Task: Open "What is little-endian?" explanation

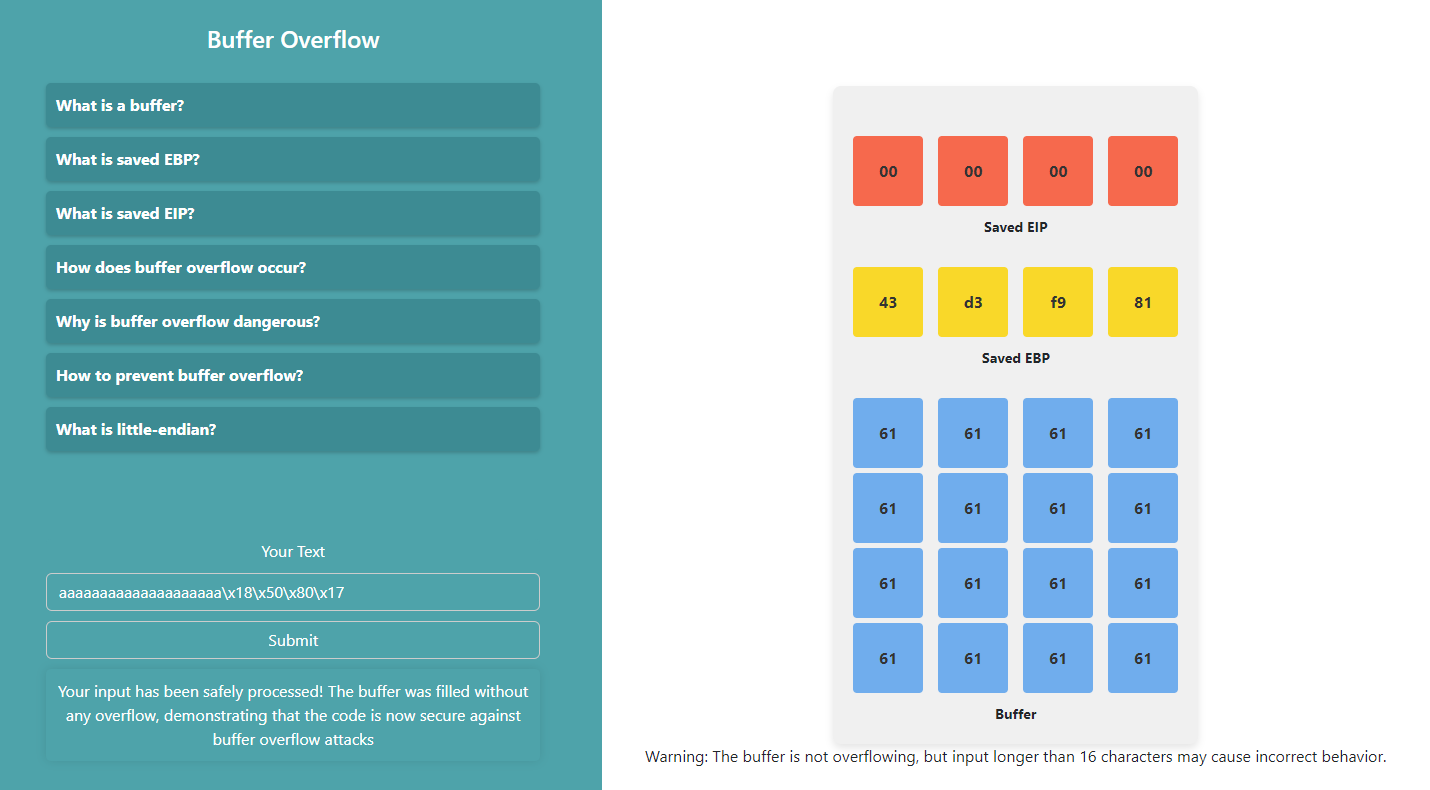Action: click(292, 430)
